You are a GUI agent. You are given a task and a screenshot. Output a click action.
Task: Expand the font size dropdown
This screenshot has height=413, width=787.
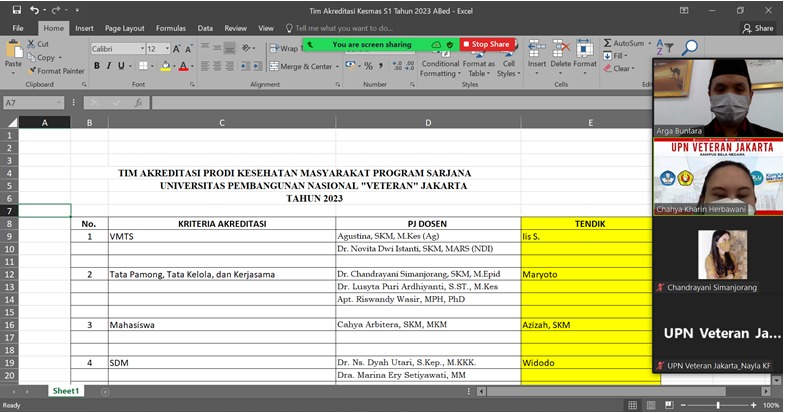[166, 48]
